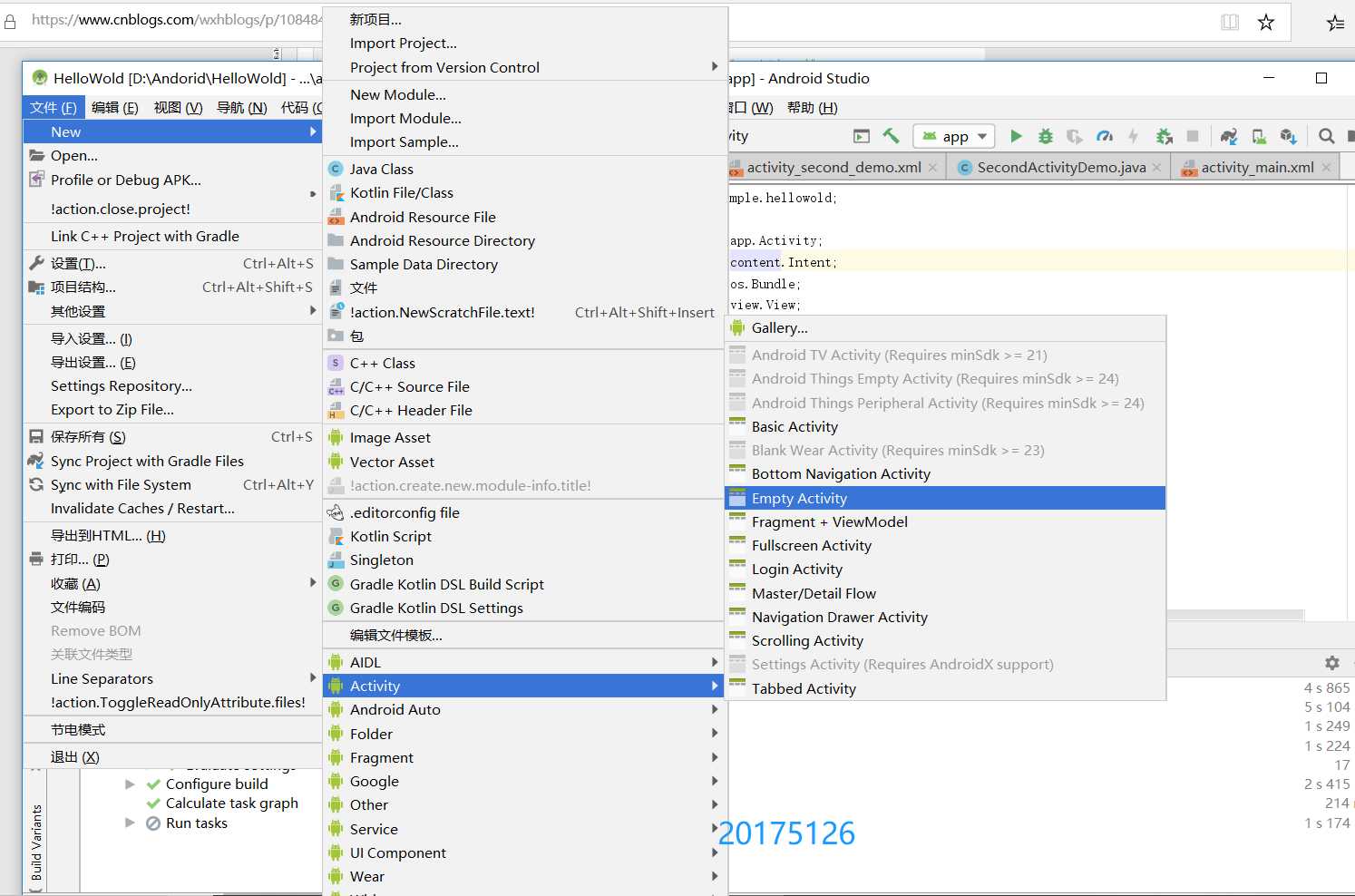Open the browser favorites list icon
The height and width of the screenshot is (896, 1355).
(1335, 23)
